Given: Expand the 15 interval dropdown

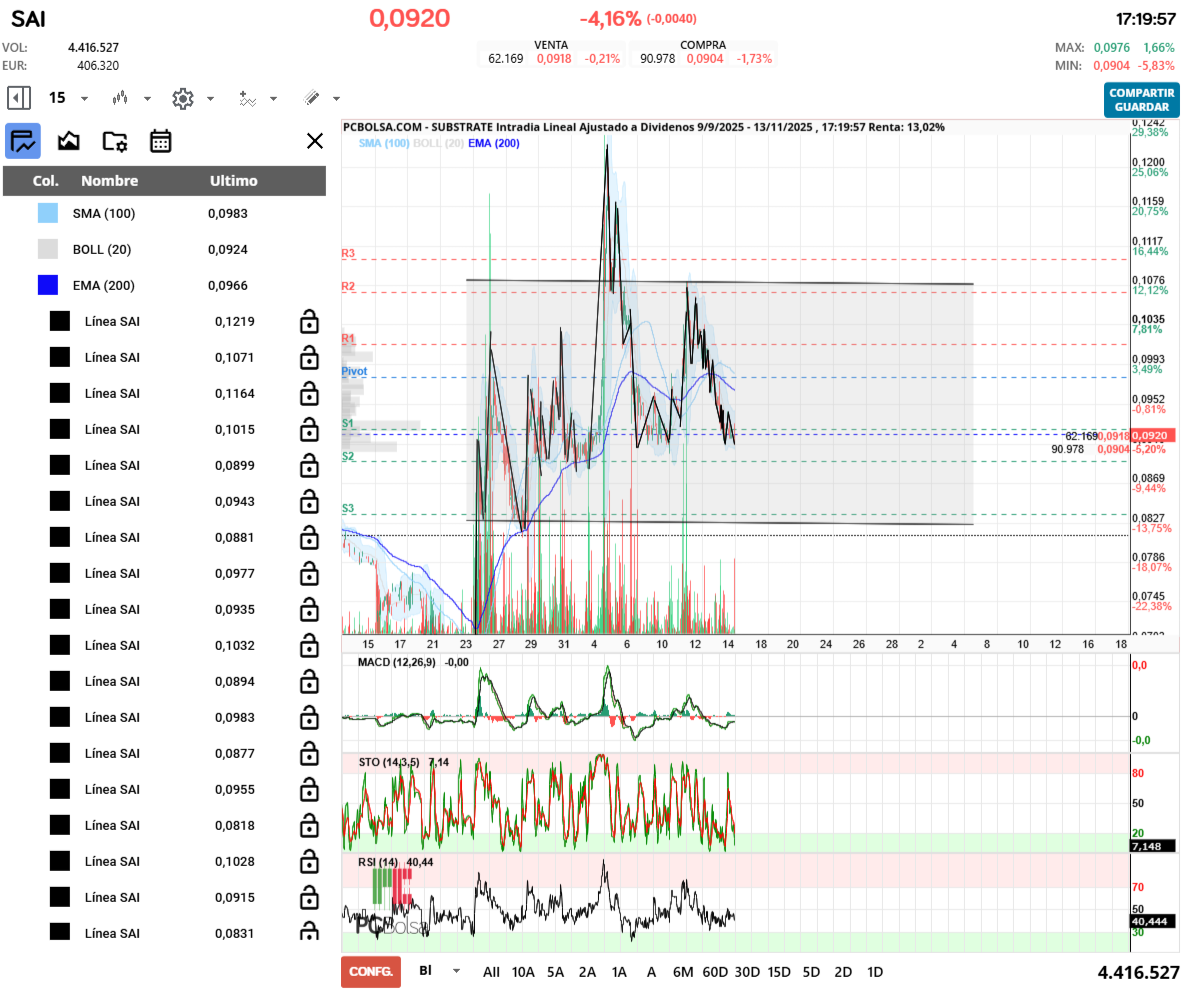Looking at the screenshot, I should tap(84, 98).
